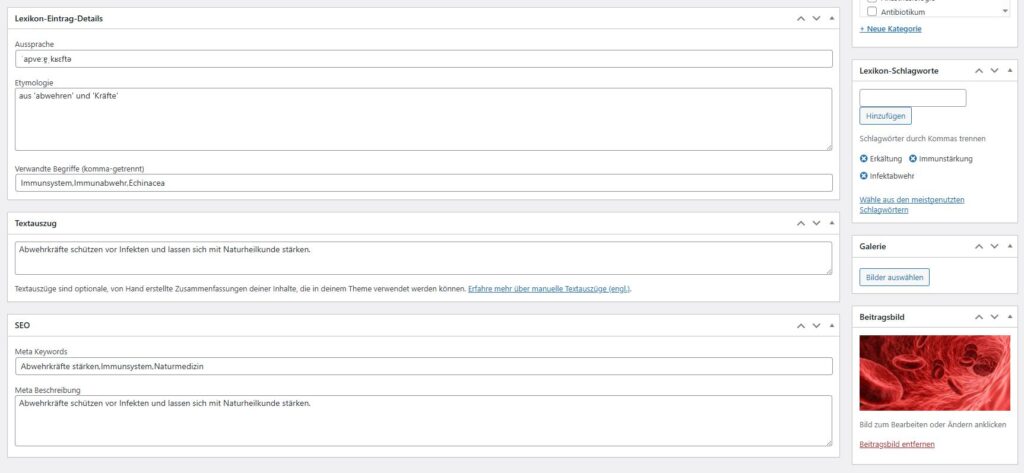Focus the Meta Keywords input field

(424, 366)
